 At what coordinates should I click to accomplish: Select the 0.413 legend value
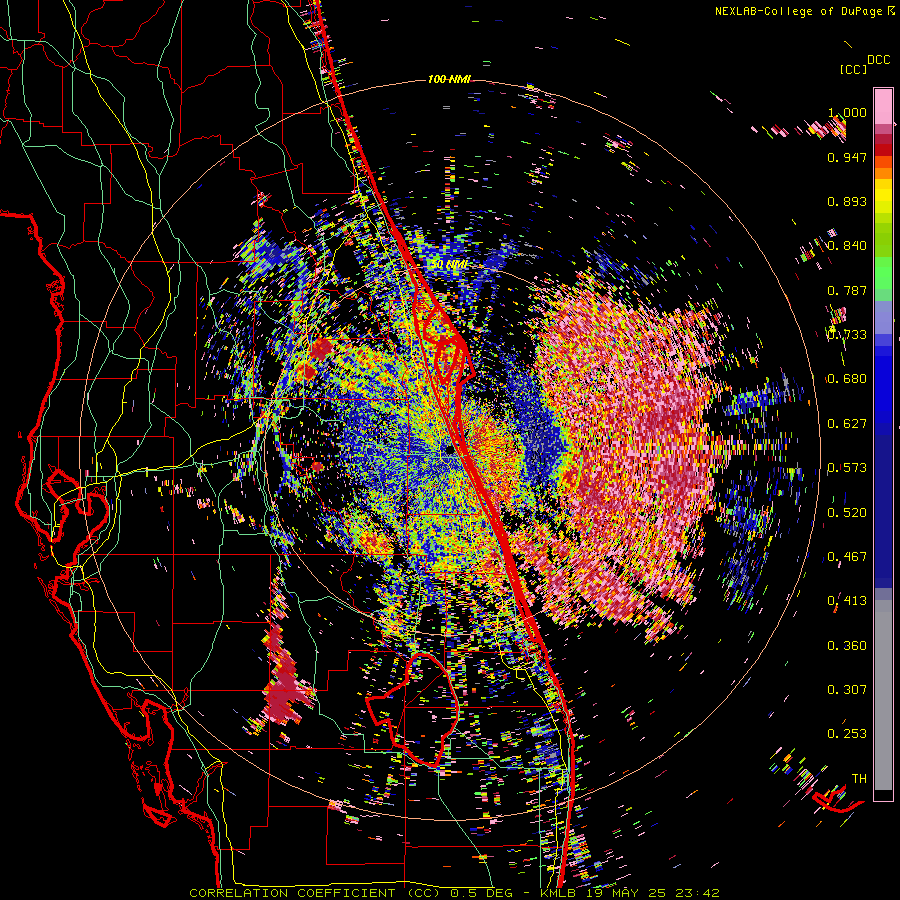[x=847, y=601]
